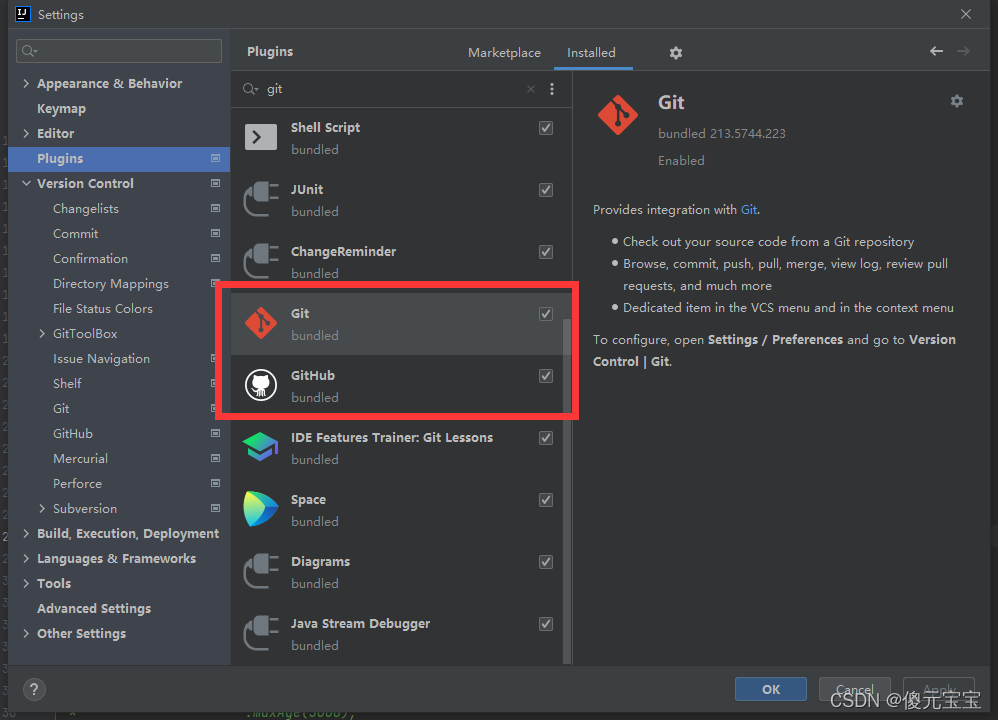The width and height of the screenshot is (998, 720).
Task: Click the plugin list vertical scrollbar
Action: click(x=566, y=490)
